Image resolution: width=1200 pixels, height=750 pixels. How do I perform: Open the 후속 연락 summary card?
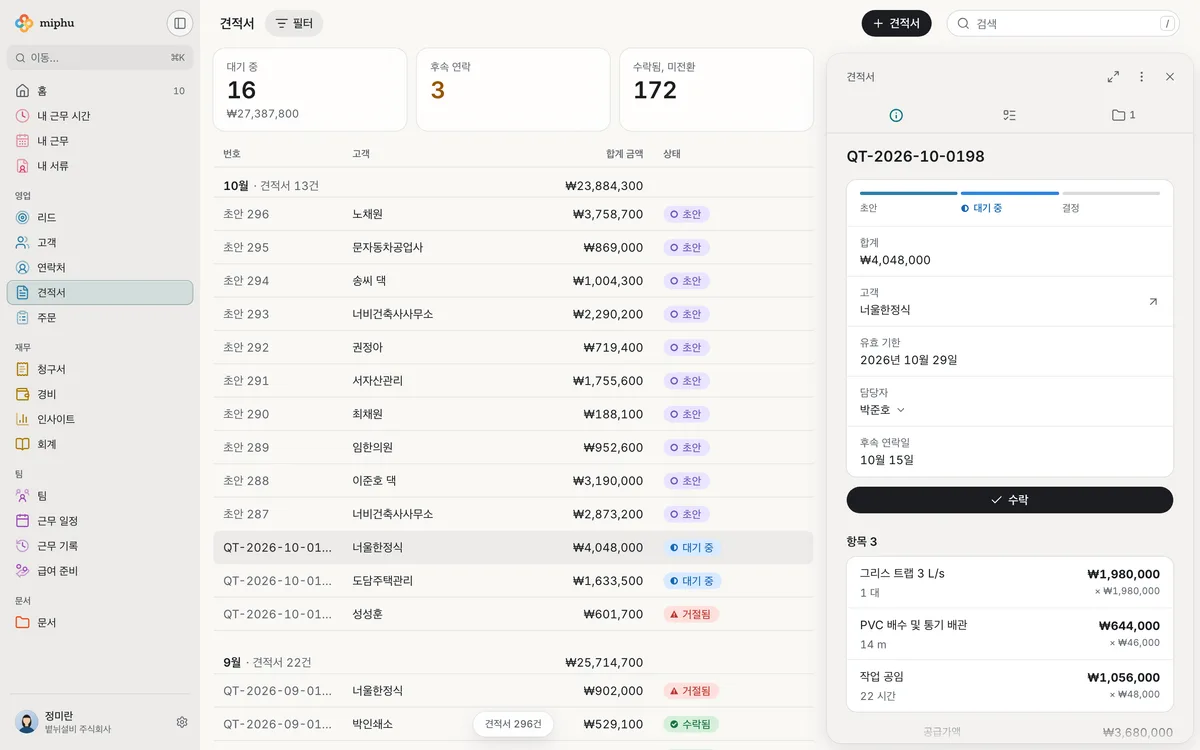pos(513,89)
